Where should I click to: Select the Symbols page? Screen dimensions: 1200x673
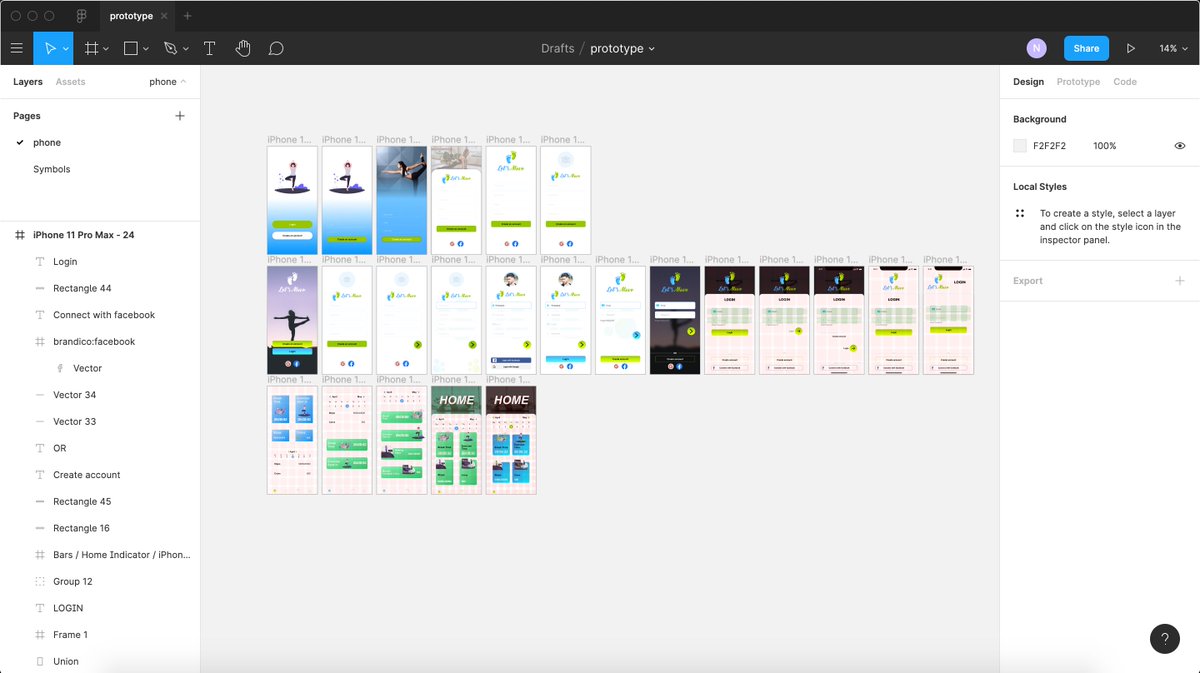pyautogui.click(x=52, y=169)
